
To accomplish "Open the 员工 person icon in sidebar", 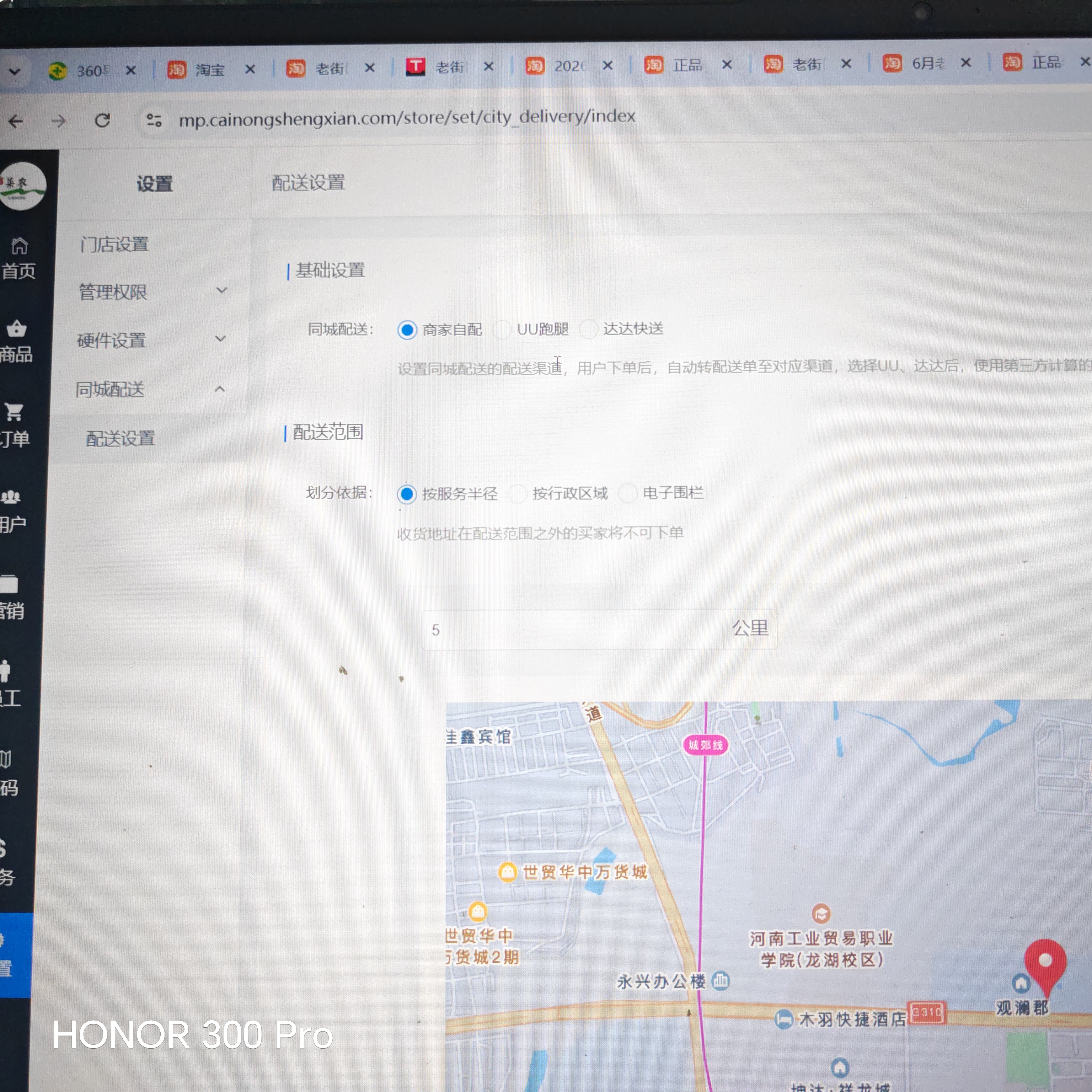I will point(5,670).
